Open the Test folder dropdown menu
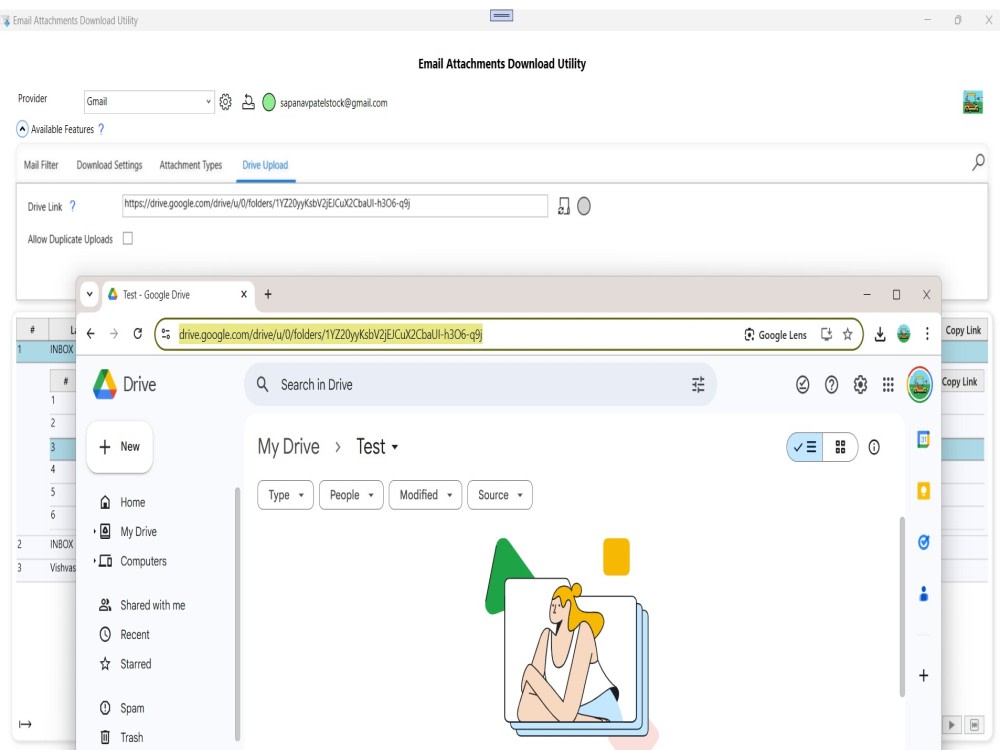The image size is (1000, 750). (x=377, y=446)
